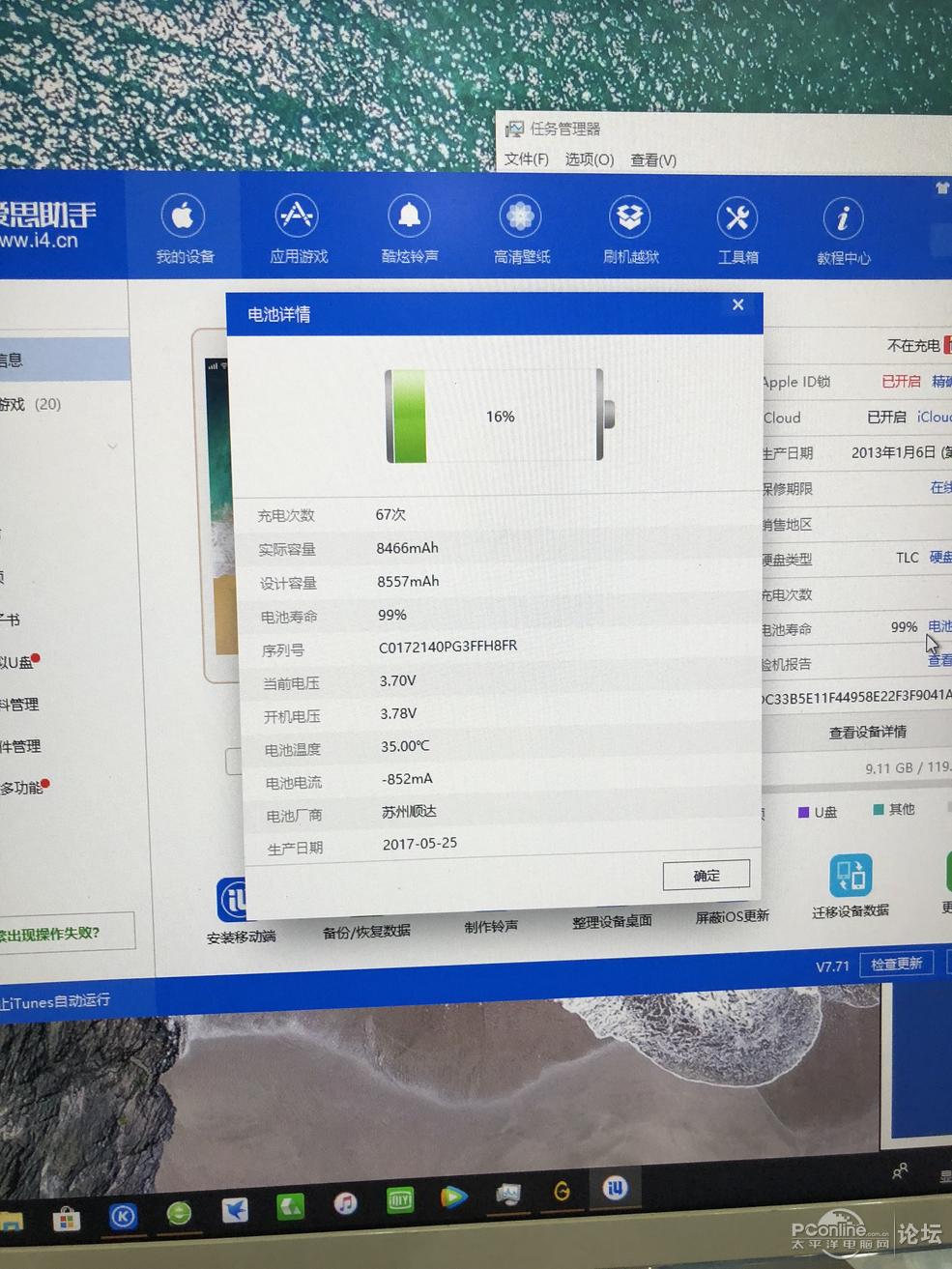The image size is (952, 1269).
Task: Click the 16% battery level indicator
Action: point(500,417)
